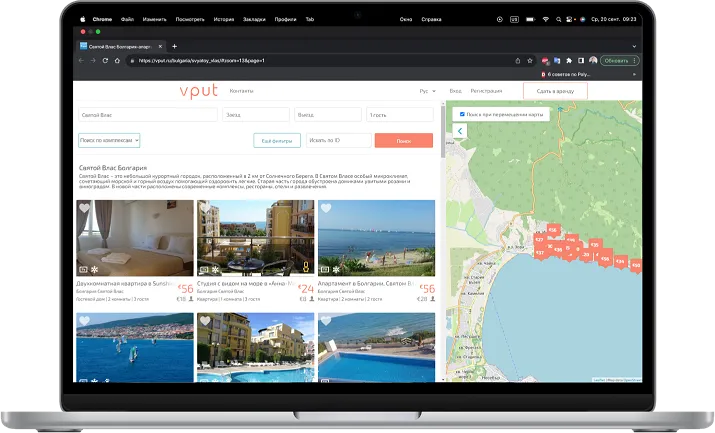715x433 pixels.
Task: Click heart icon on Апартамент beach listing
Action: pyautogui.click(x=326, y=208)
